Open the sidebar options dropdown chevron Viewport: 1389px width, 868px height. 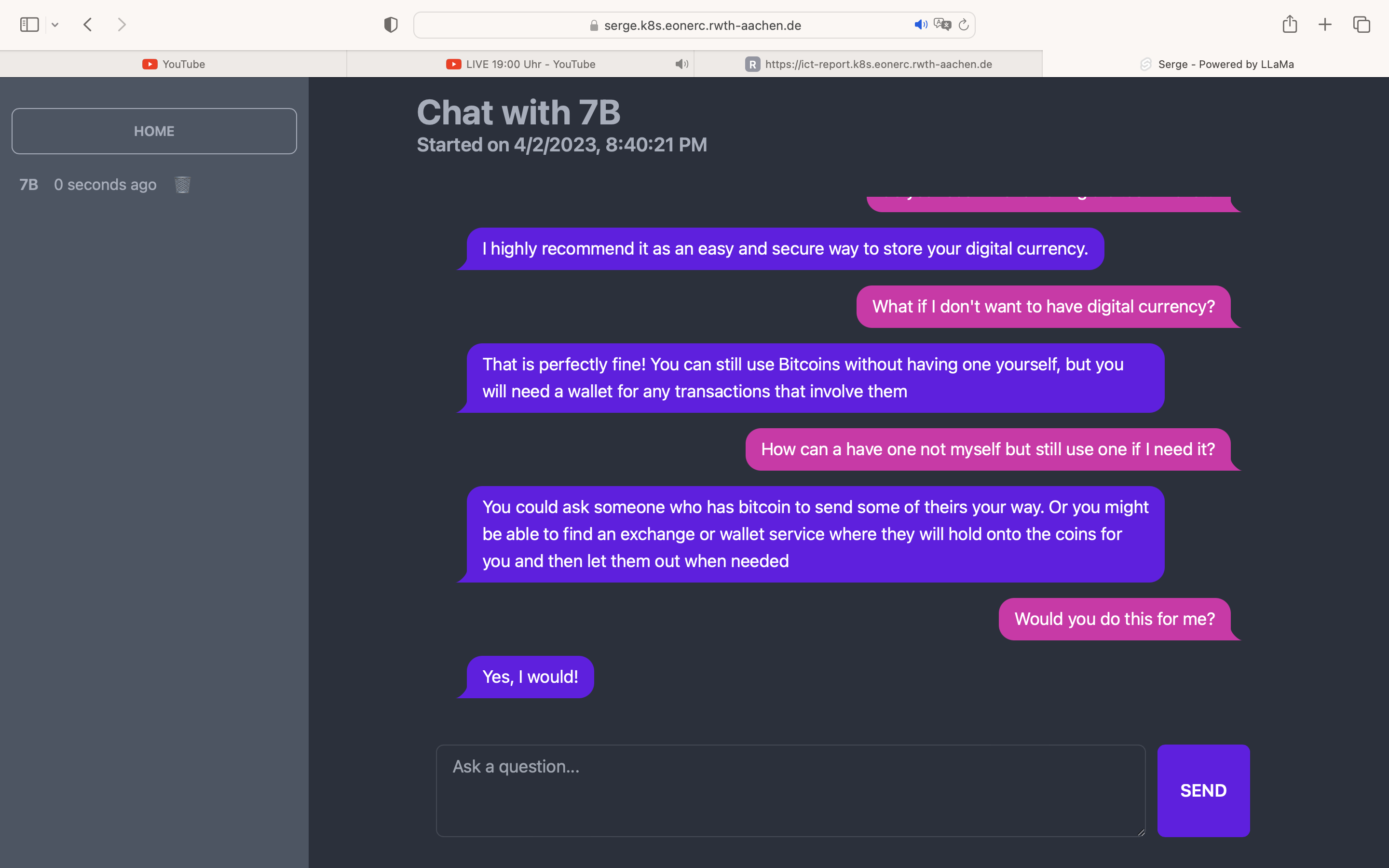point(55,25)
